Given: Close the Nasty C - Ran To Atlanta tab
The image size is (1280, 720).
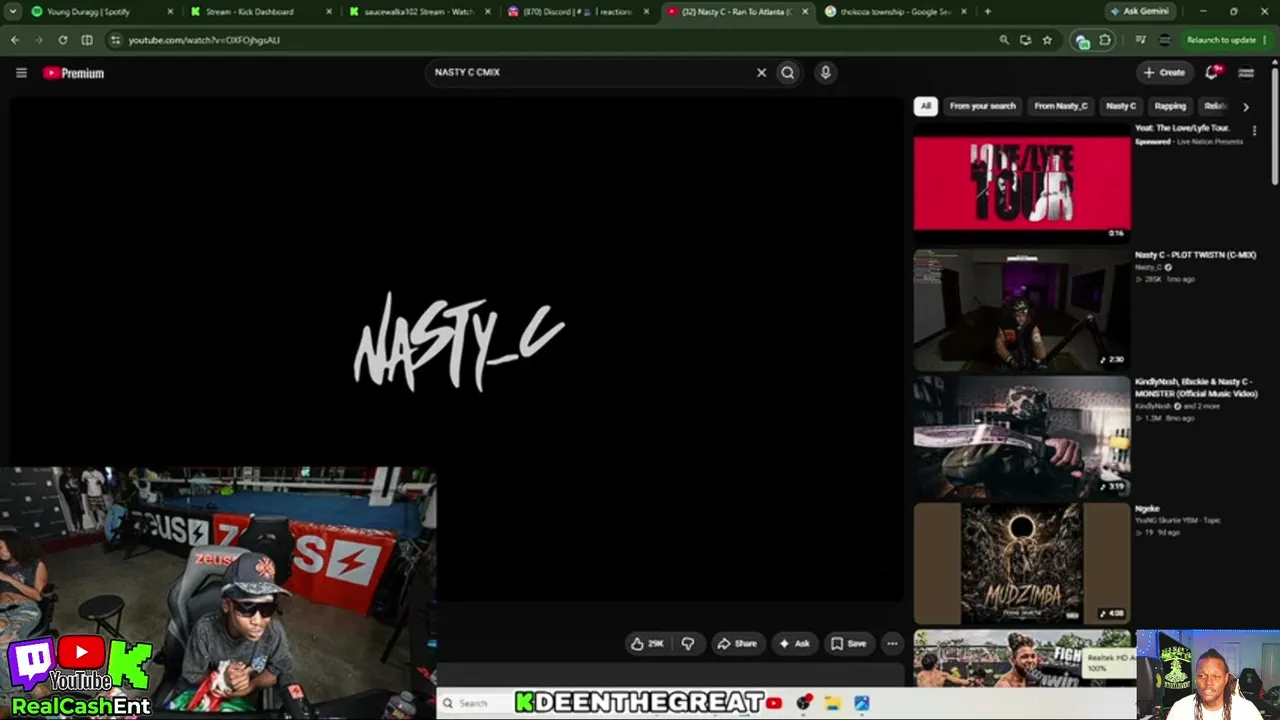Looking at the screenshot, I should 805,12.
